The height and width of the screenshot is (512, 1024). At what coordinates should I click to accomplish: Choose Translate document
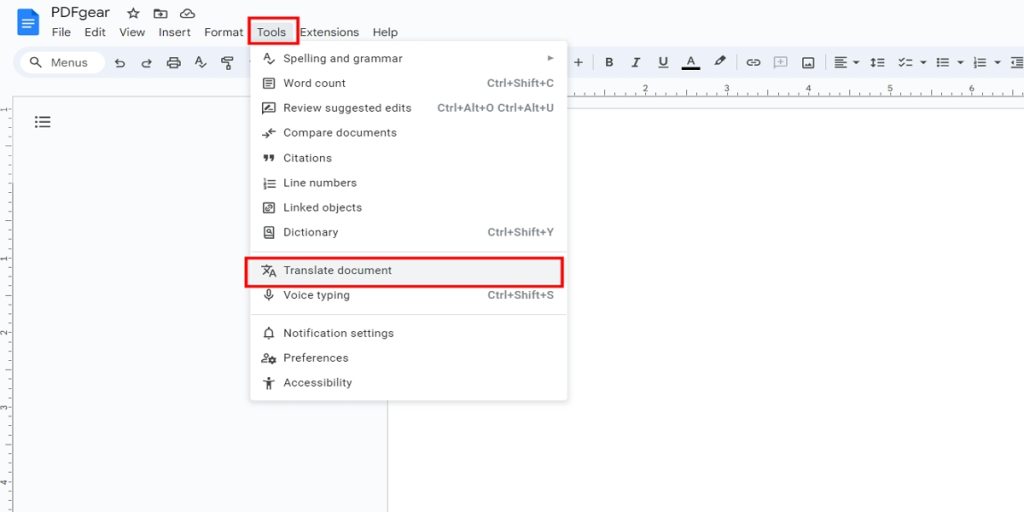pyautogui.click(x=409, y=270)
